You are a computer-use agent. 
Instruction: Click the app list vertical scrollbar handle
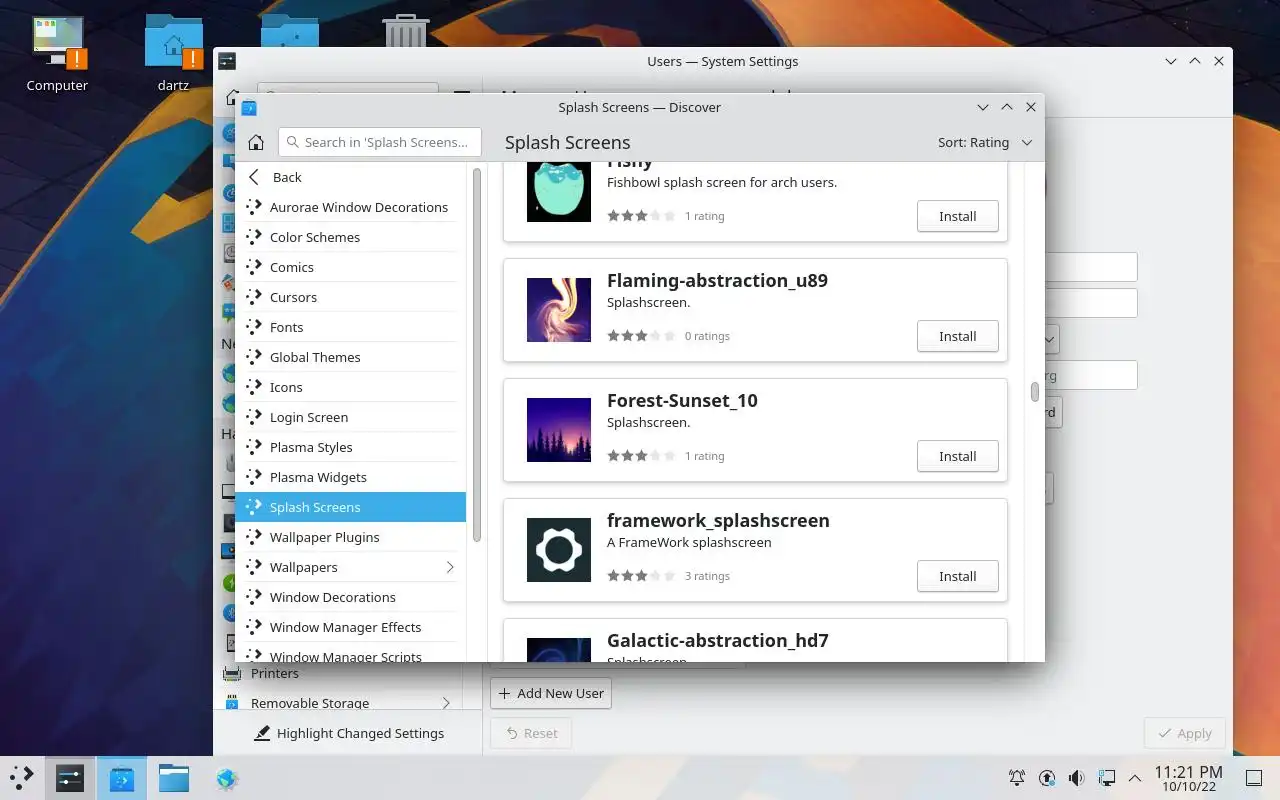pyautogui.click(x=1035, y=391)
